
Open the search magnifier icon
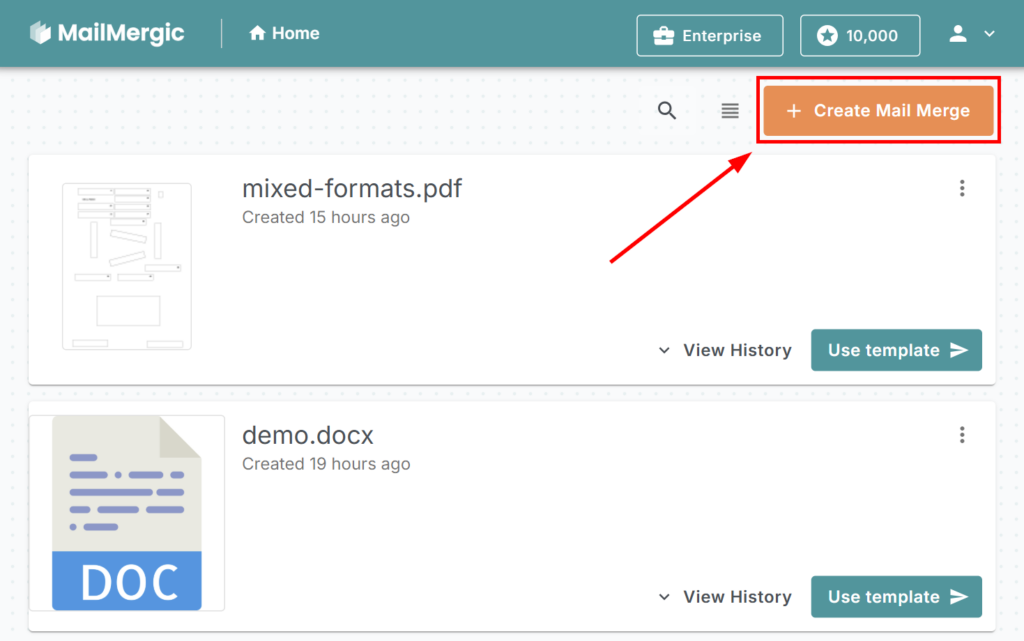tap(667, 111)
